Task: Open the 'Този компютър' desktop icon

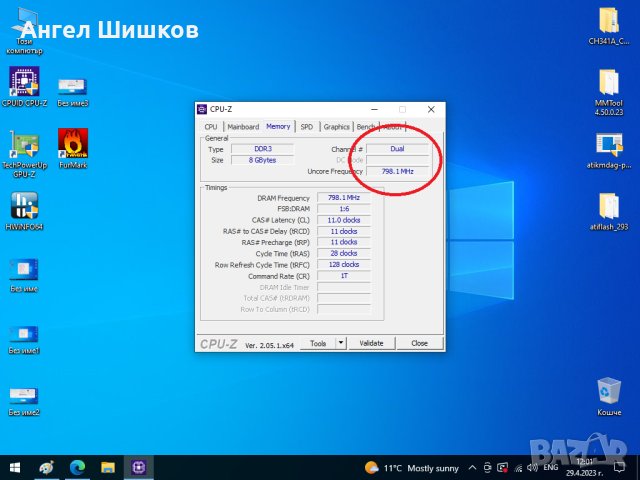Action: click(24, 33)
